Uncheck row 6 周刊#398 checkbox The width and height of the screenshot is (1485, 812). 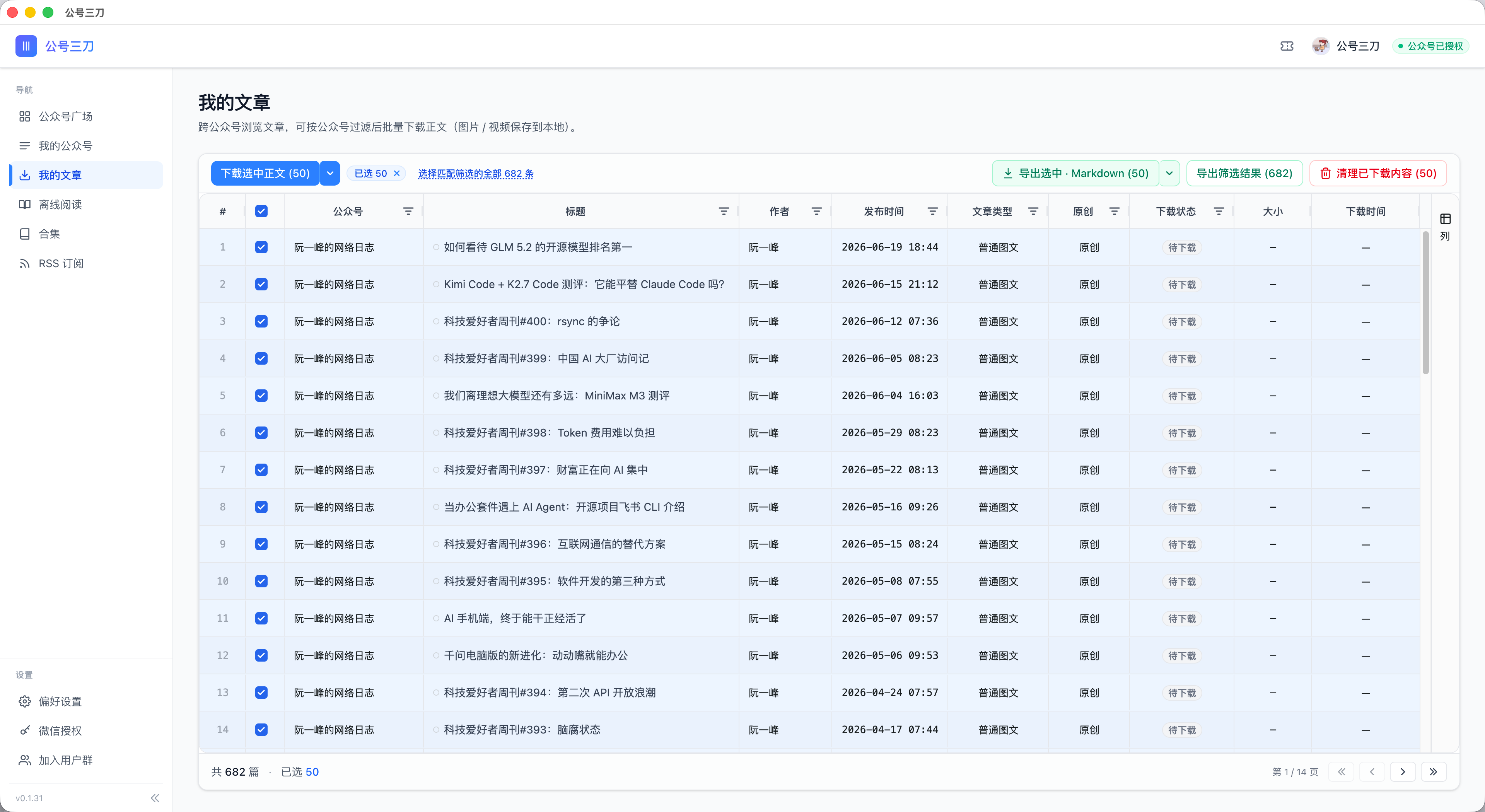coord(261,433)
